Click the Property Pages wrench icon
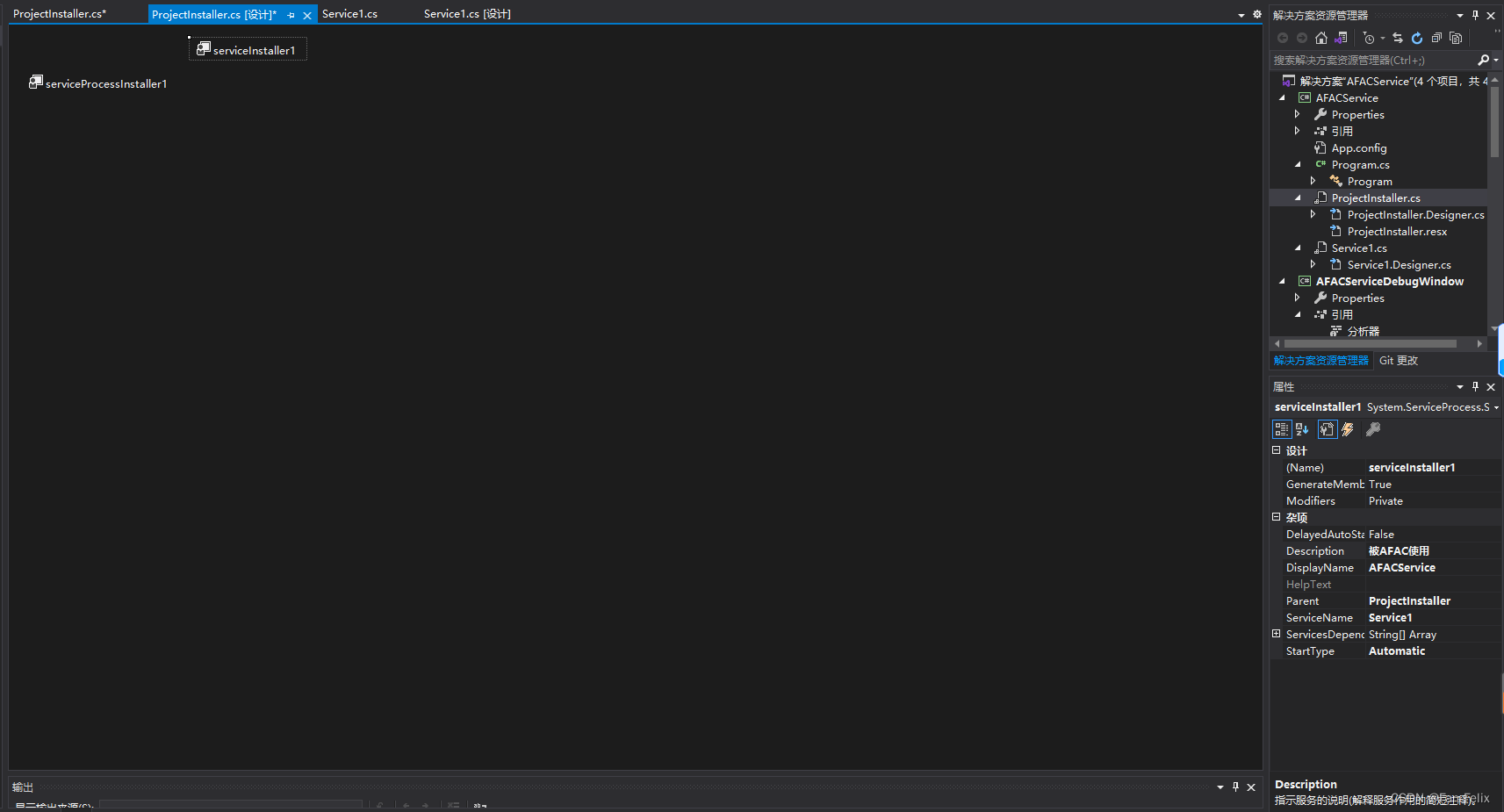The width and height of the screenshot is (1504, 812). (x=1373, y=429)
